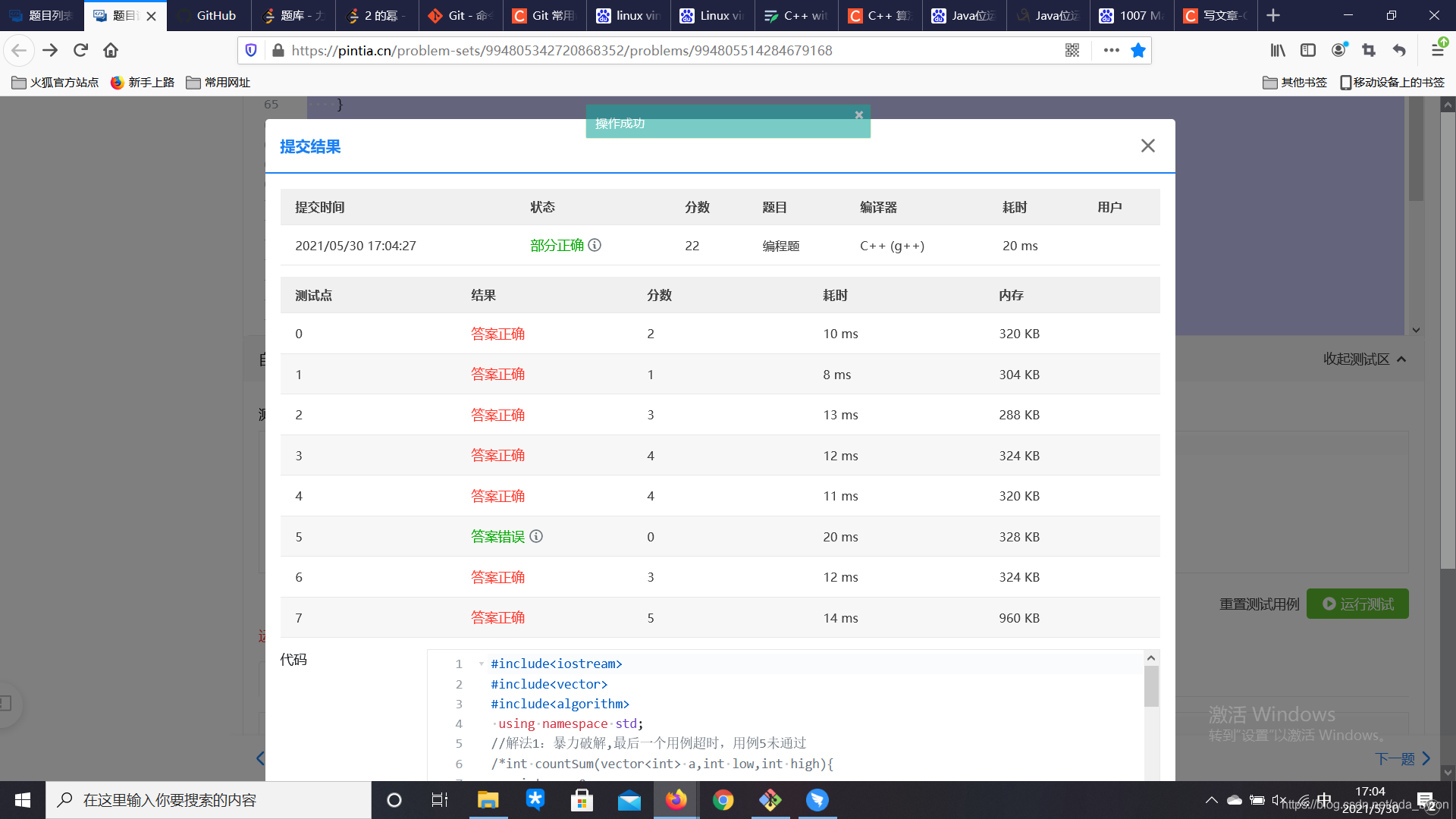Click the Firefox bookmark star icon
This screenshot has width=1456, height=819.
click(x=1137, y=50)
